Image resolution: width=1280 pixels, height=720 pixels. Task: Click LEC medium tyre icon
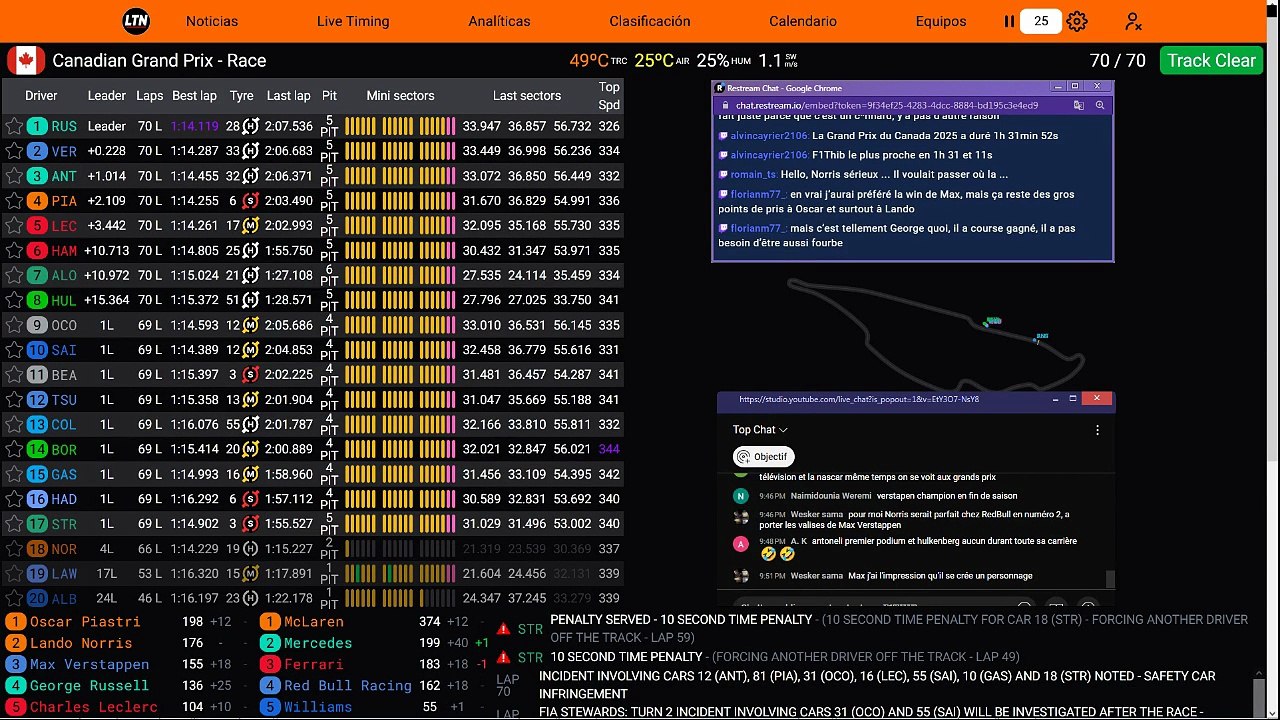251,226
